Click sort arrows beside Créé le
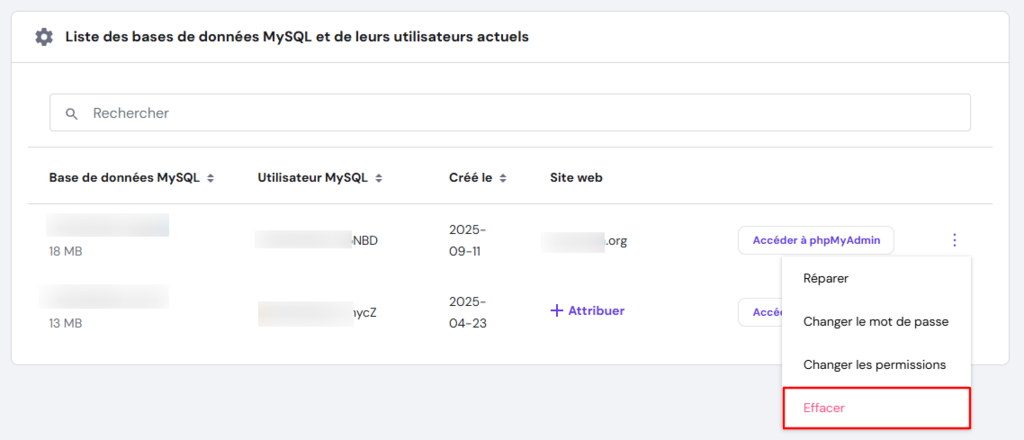Image resolution: width=1024 pixels, height=440 pixels. [502, 178]
